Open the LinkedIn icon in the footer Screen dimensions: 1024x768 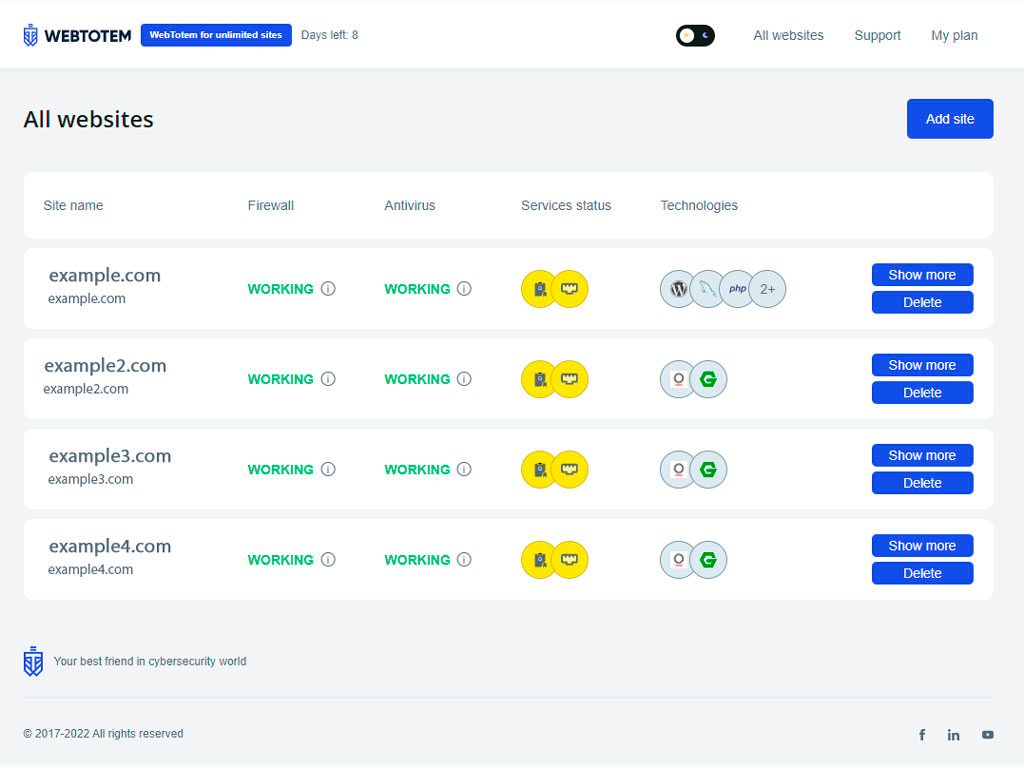[x=954, y=735]
